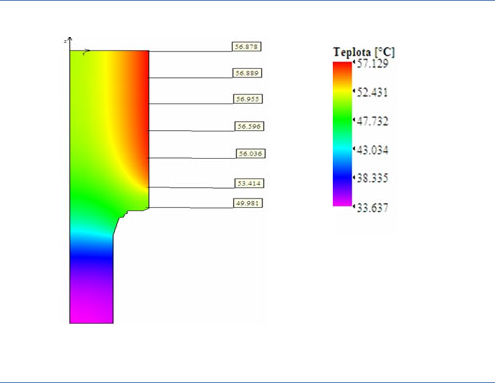This screenshot has width=495, height=383.
Task: Click the Teplota [°C] legend title
Action: coord(364,52)
